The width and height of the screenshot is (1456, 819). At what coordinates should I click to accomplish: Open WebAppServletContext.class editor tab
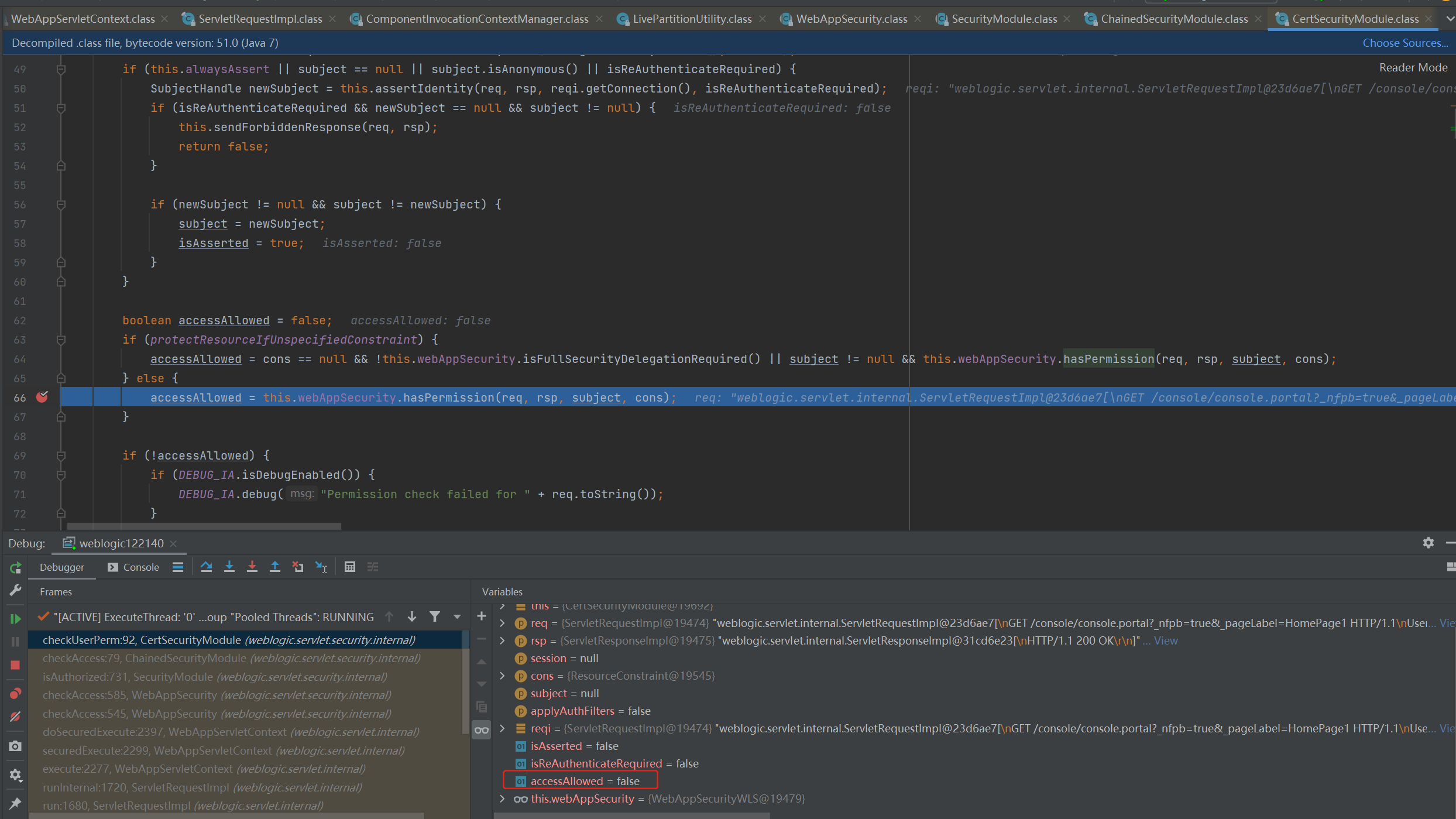pyautogui.click(x=83, y=19)
